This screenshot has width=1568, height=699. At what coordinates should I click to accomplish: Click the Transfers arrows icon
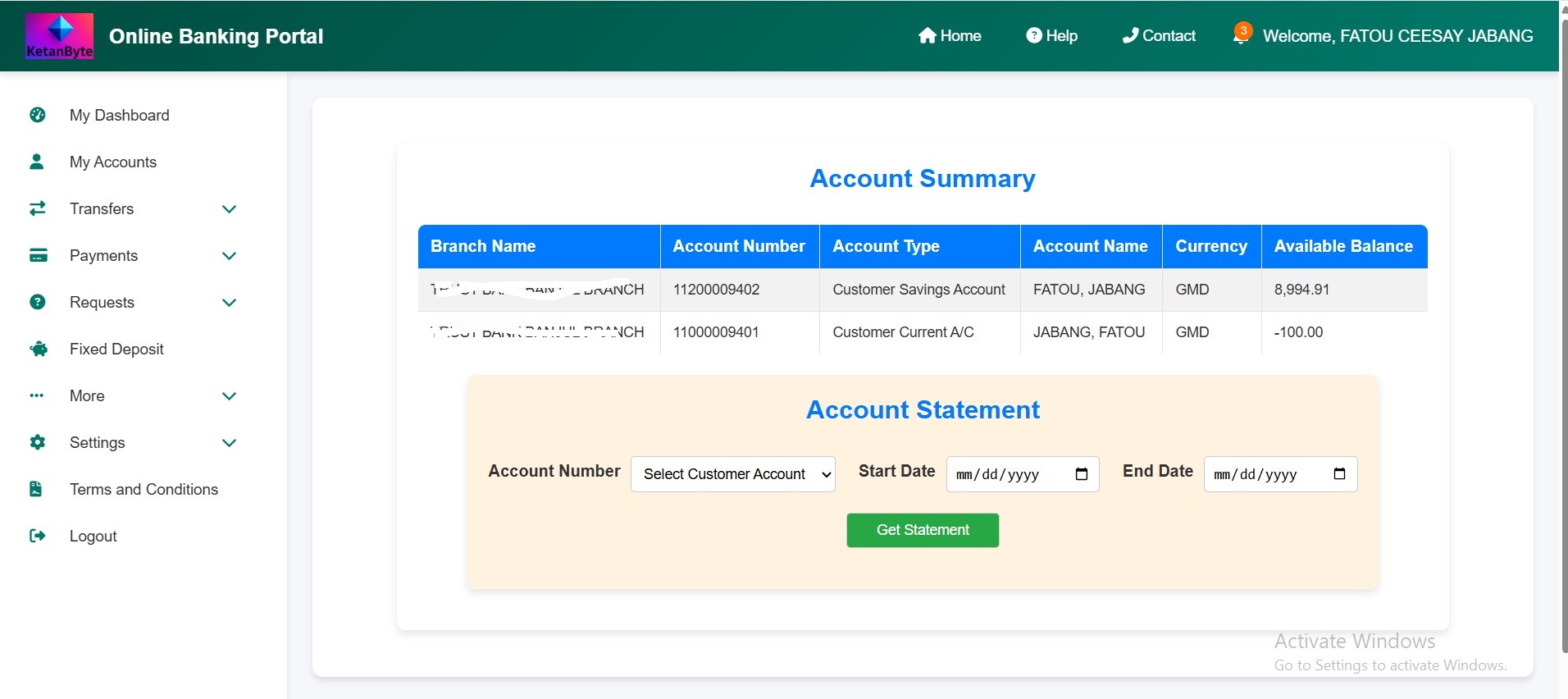pyautogui.click(x=38, y=208)
